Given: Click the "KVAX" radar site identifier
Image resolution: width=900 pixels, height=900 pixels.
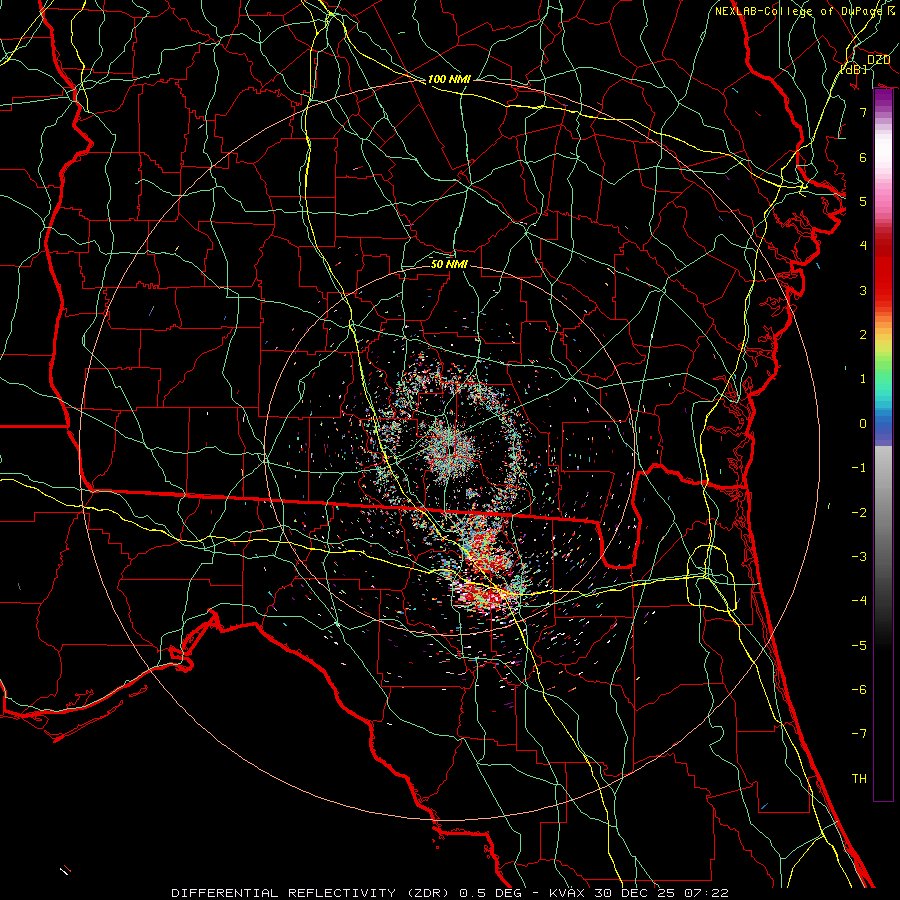Looking at the screenshot, I should click(x=568, y=893).
